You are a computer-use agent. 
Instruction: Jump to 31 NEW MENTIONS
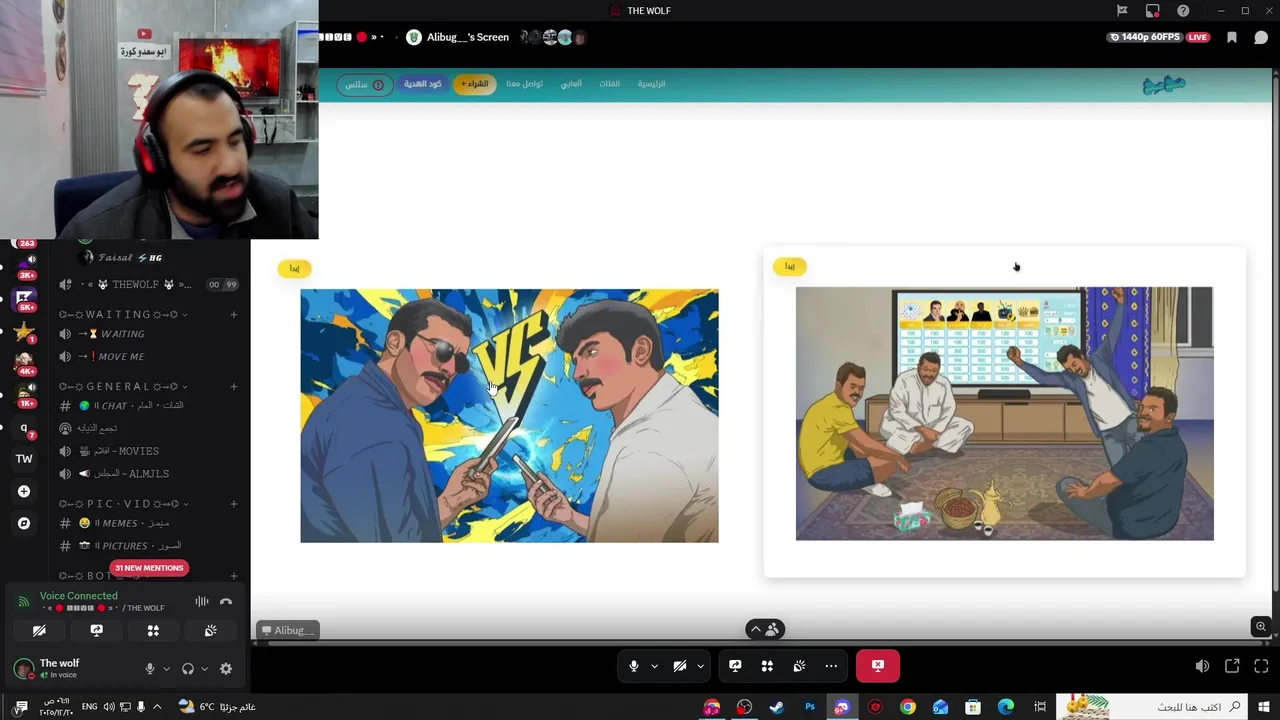tap(149, 568)
